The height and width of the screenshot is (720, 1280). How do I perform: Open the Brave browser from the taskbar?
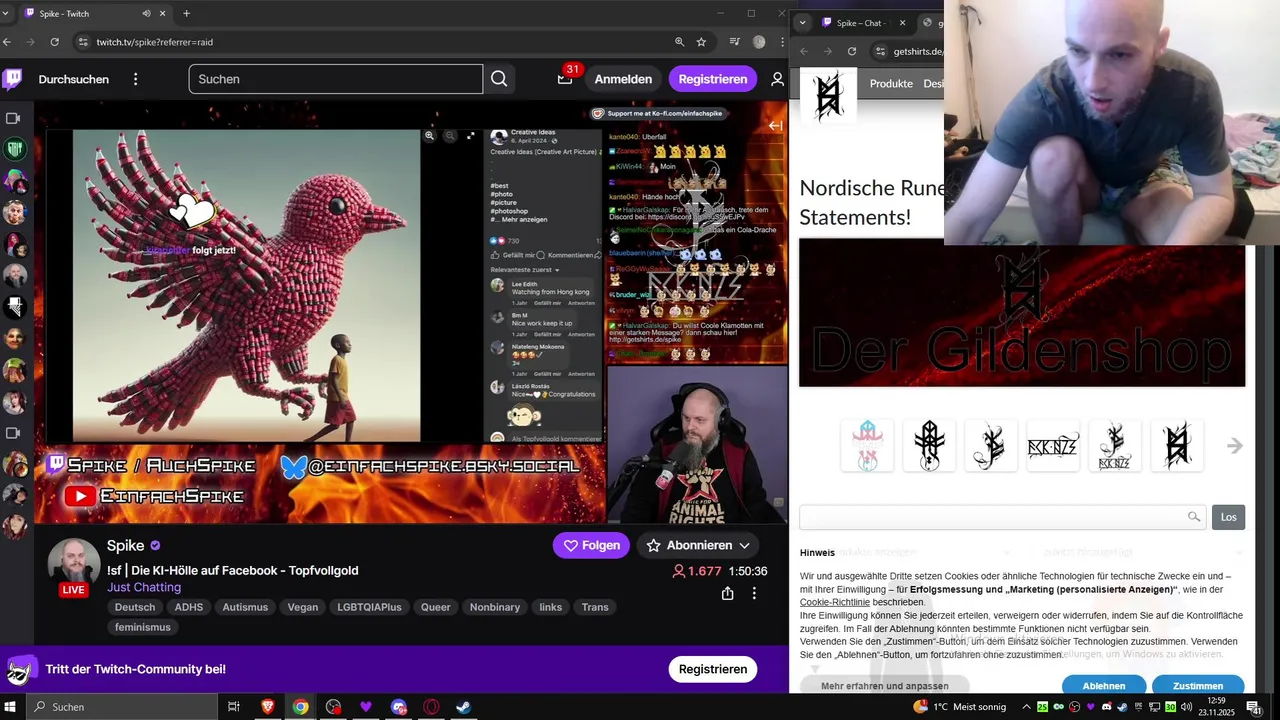click(267, 707)
